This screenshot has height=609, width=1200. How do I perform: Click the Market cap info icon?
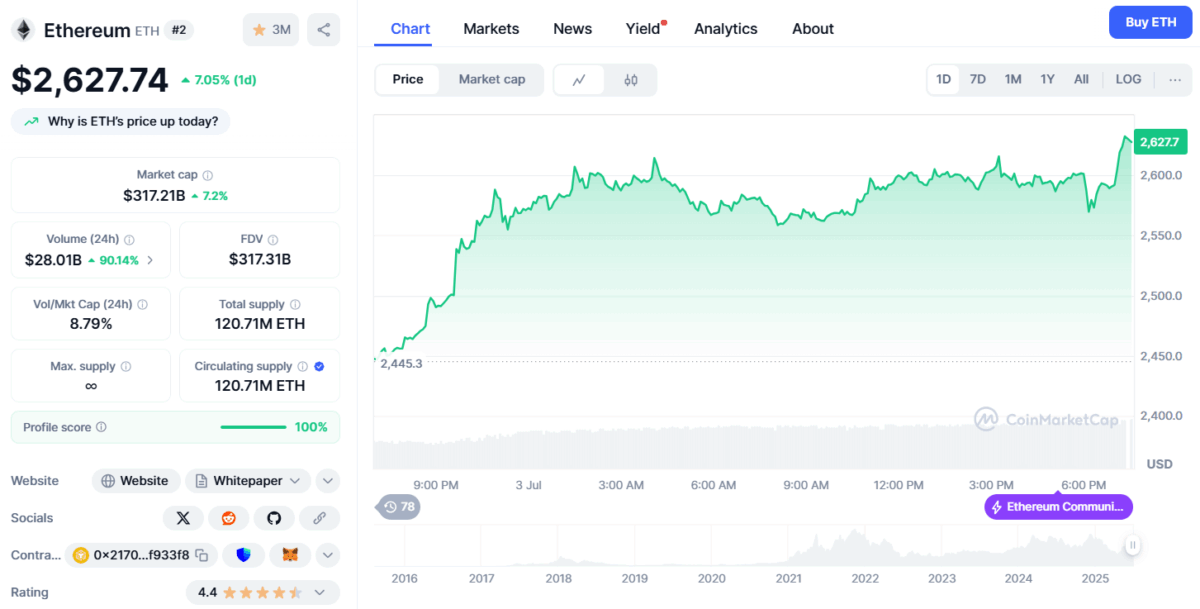click(208, 175)
